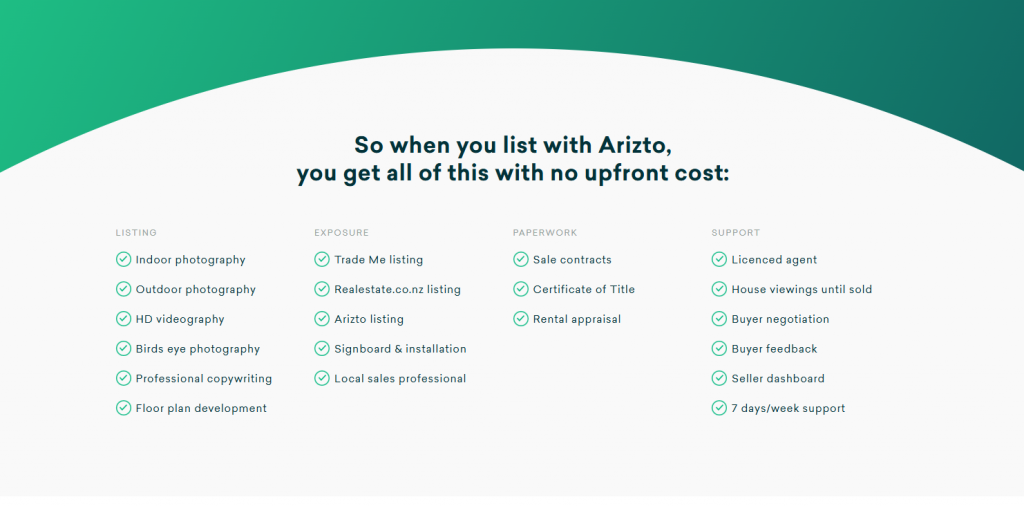Click the EXPOSURE column heading

point(341,233)
